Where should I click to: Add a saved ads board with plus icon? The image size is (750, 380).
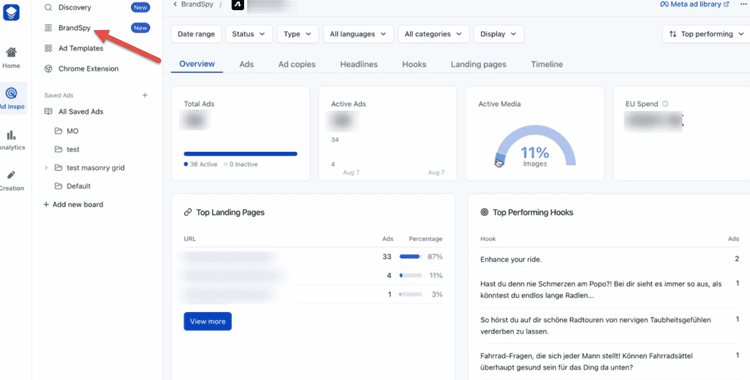point(145,95)
